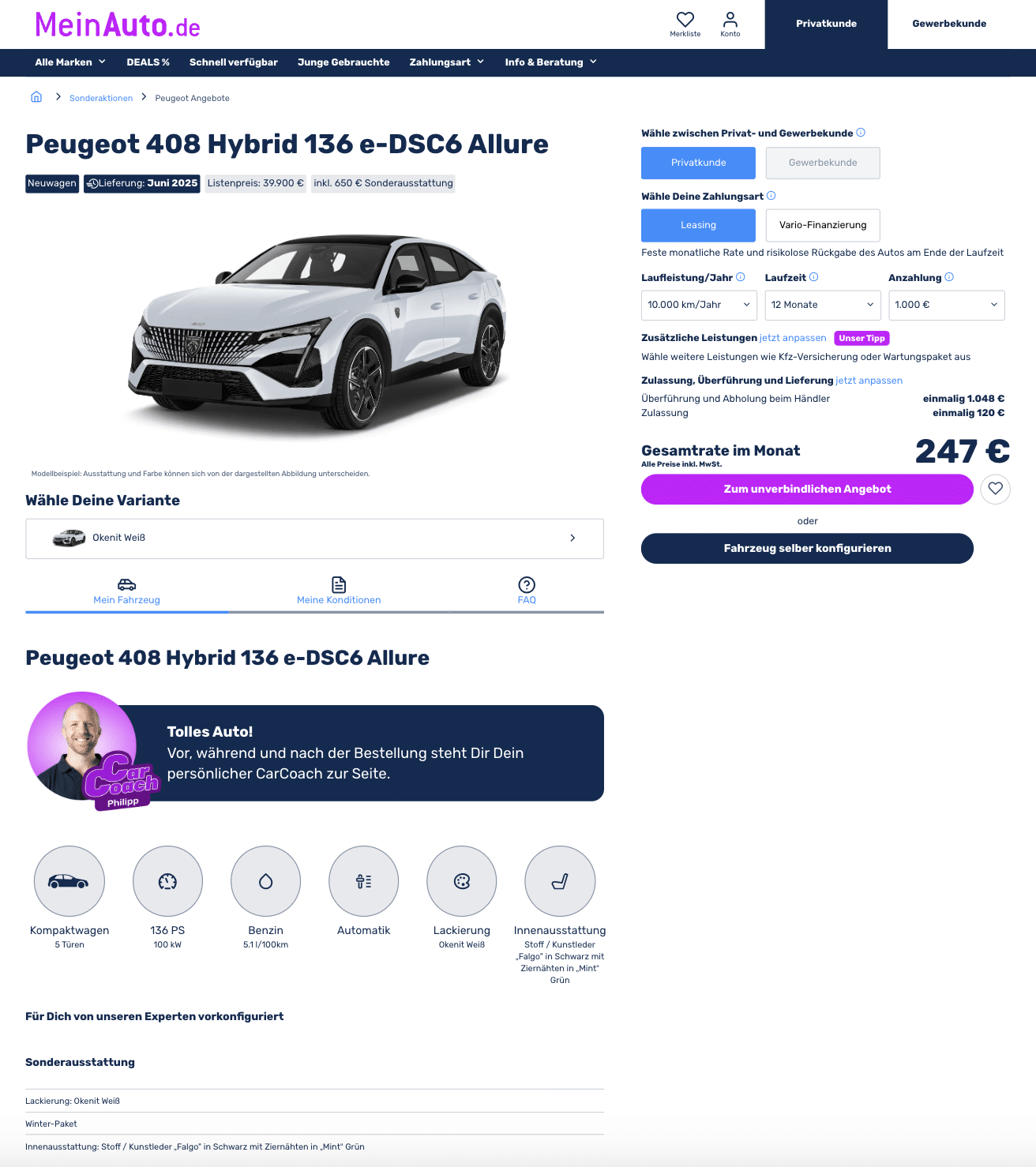Select the Gewerbekunde toggle in configurator
The height and width of the screenshot is (1167, 1036).
[x=823, y=163]
